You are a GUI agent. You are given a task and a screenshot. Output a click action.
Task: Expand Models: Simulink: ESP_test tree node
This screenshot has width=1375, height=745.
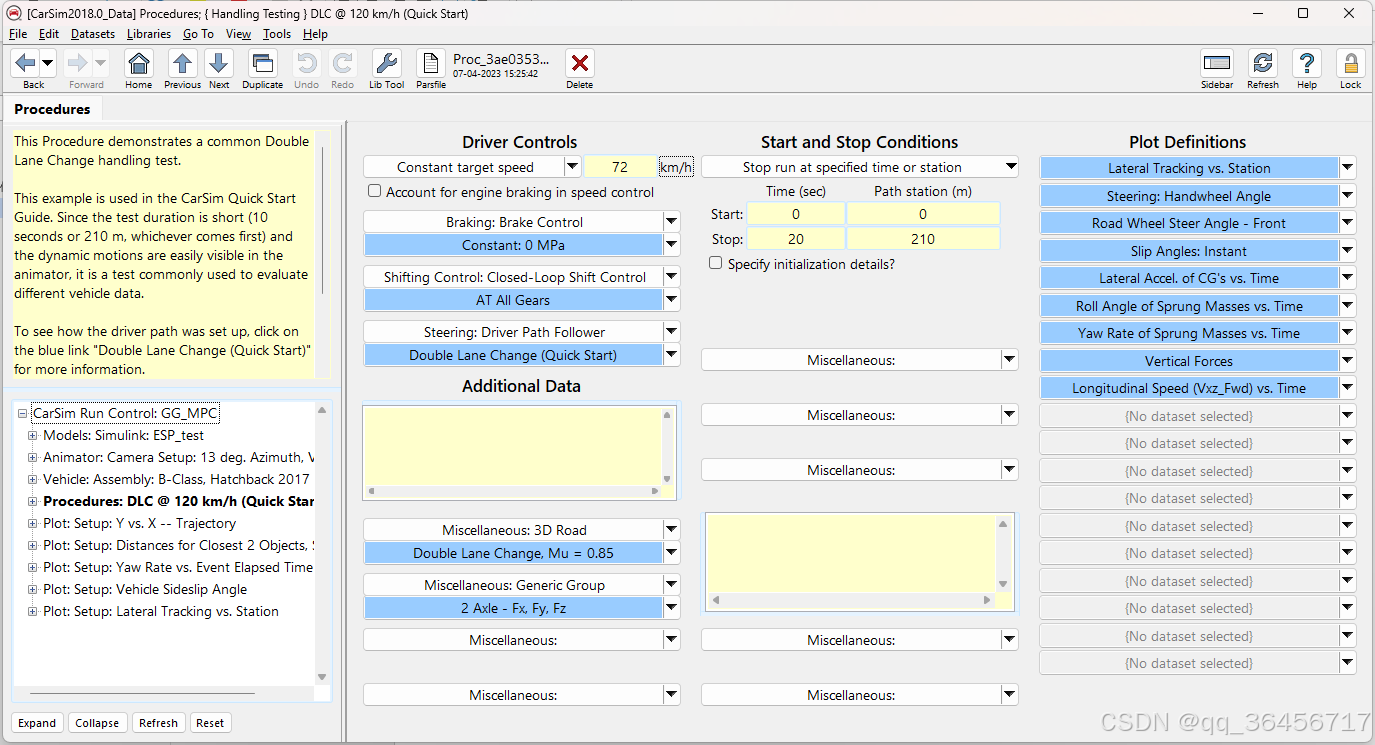pos(33,435)
